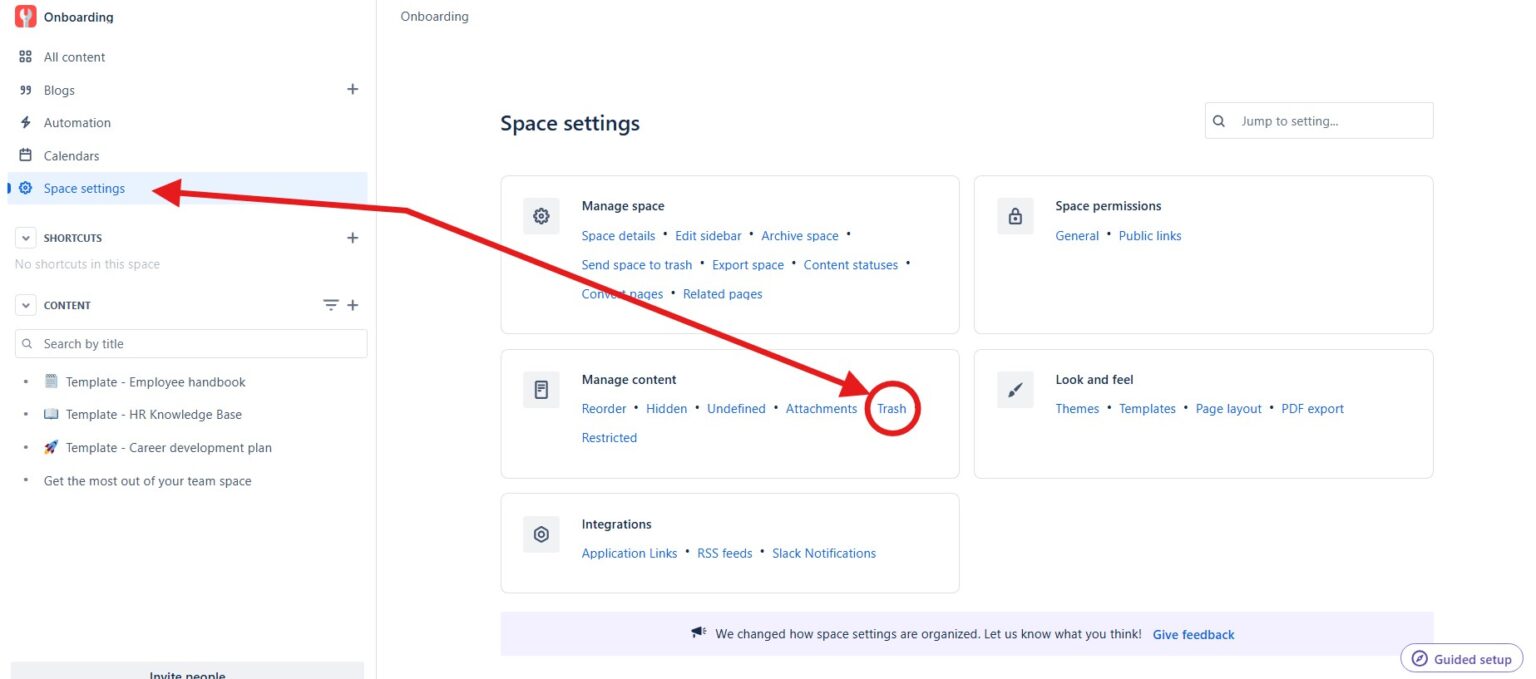Expand Template - Employee handbook tree item
This screenshot has height=679, width=1536.
click(x=26, y=382)
